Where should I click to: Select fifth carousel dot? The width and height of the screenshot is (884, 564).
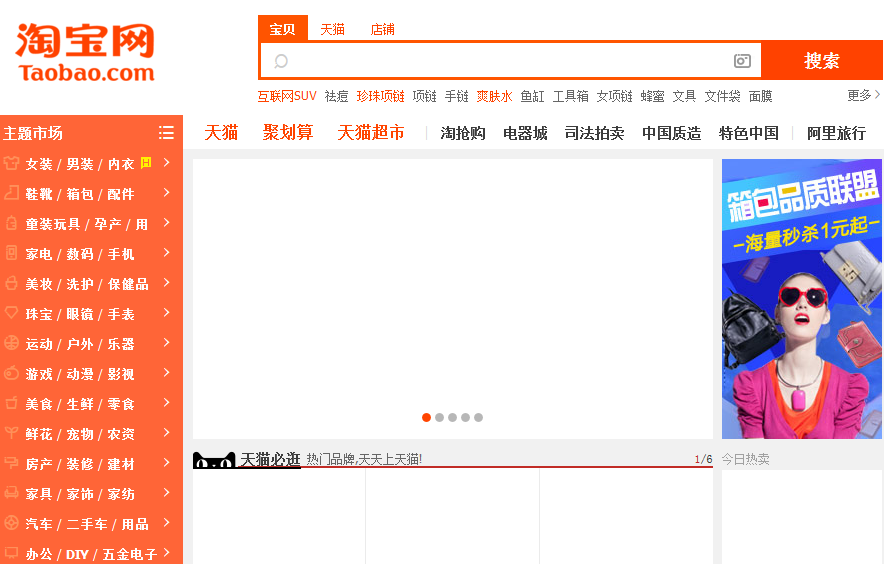[x=478, y=417]
